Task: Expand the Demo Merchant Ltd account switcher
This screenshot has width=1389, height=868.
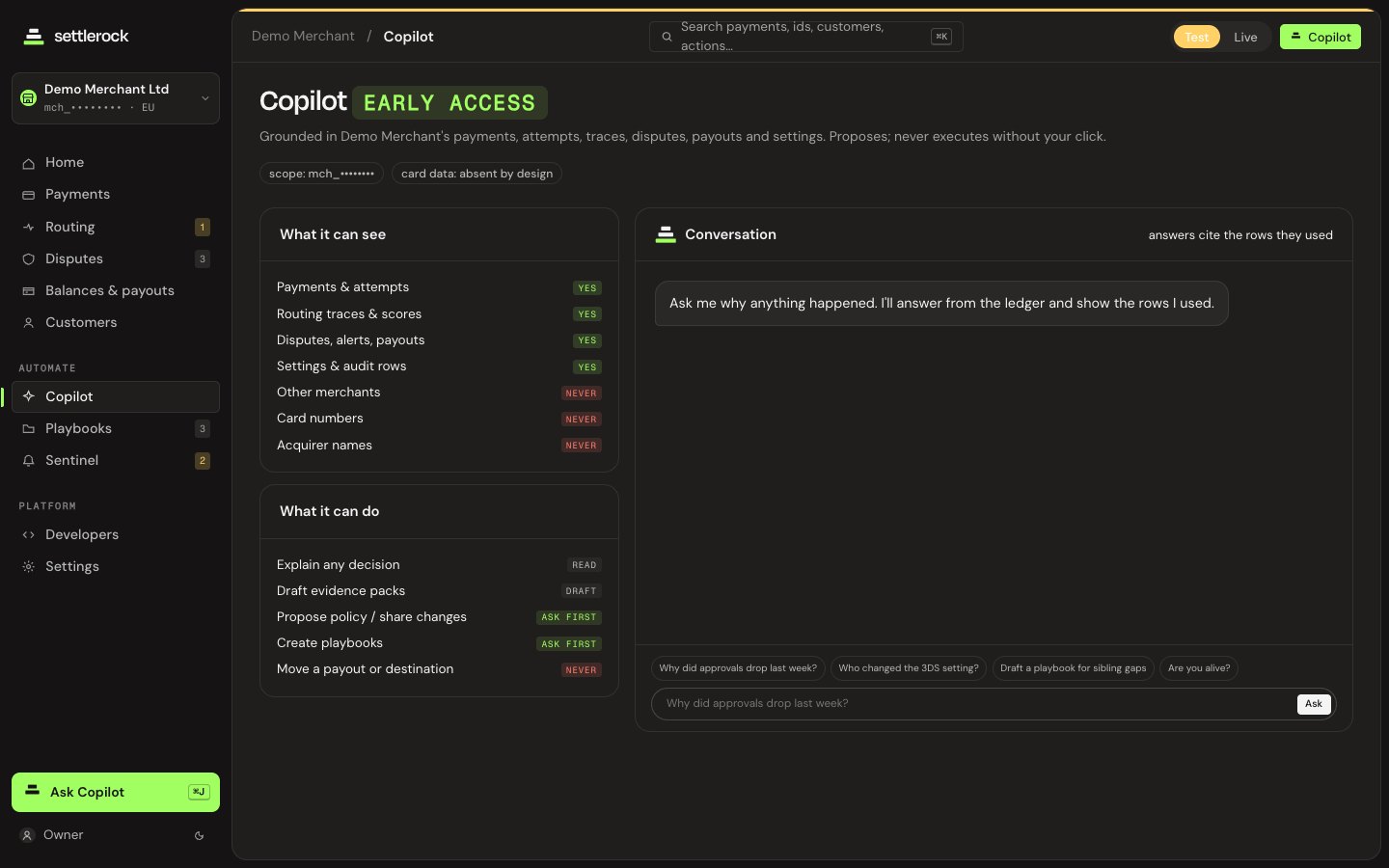Action: 116,98
